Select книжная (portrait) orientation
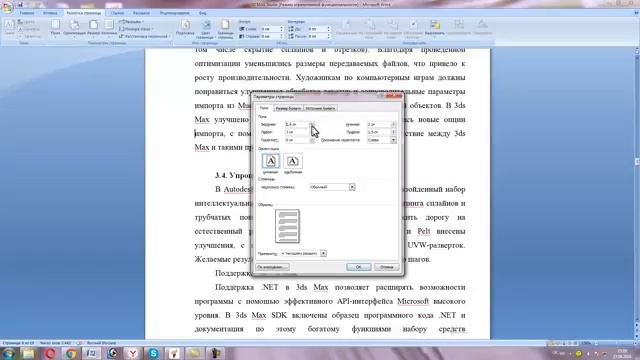The height and width of the screenshot is (360, 640). tap(271, 161)
